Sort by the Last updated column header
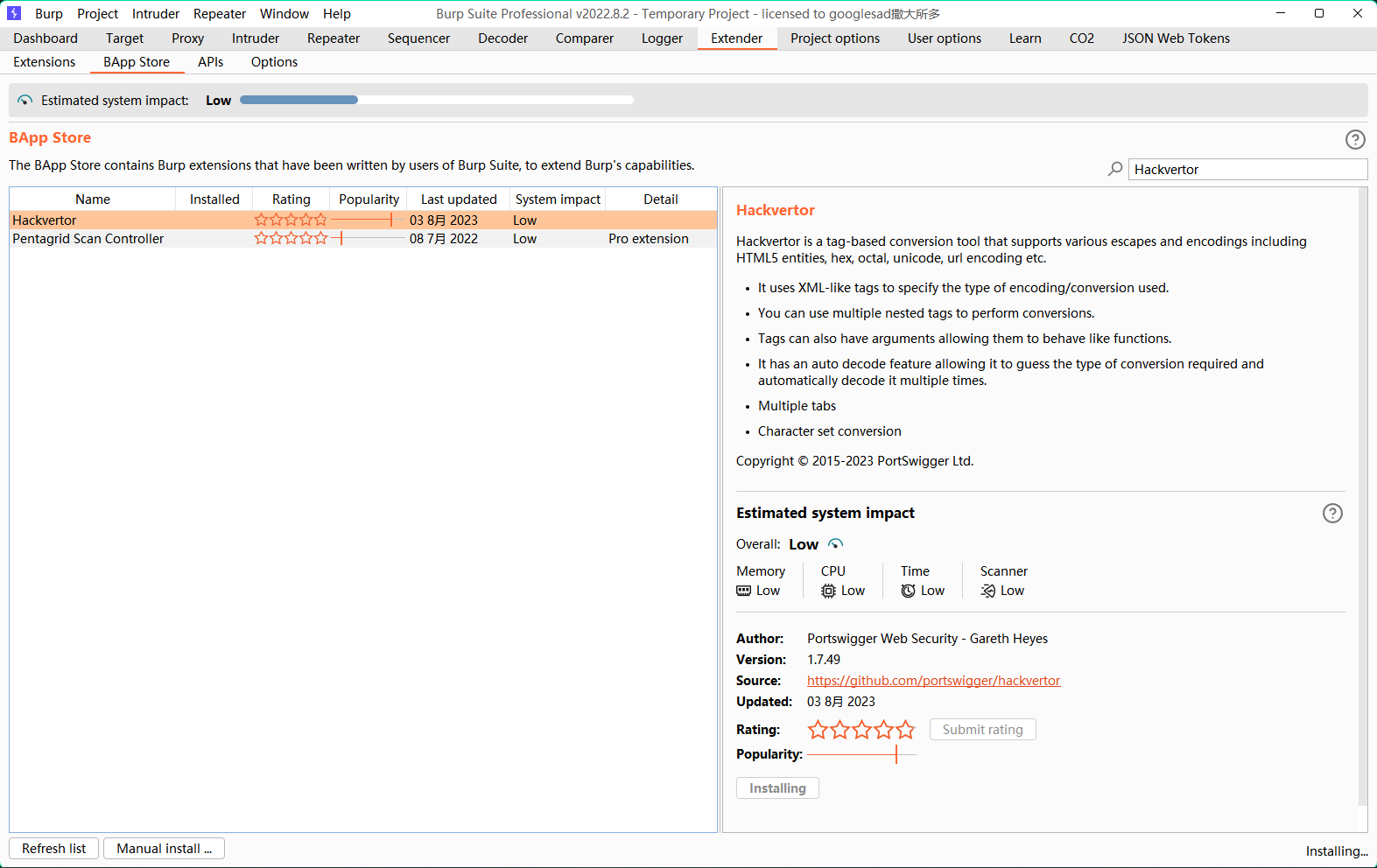 tap(459, 199)
